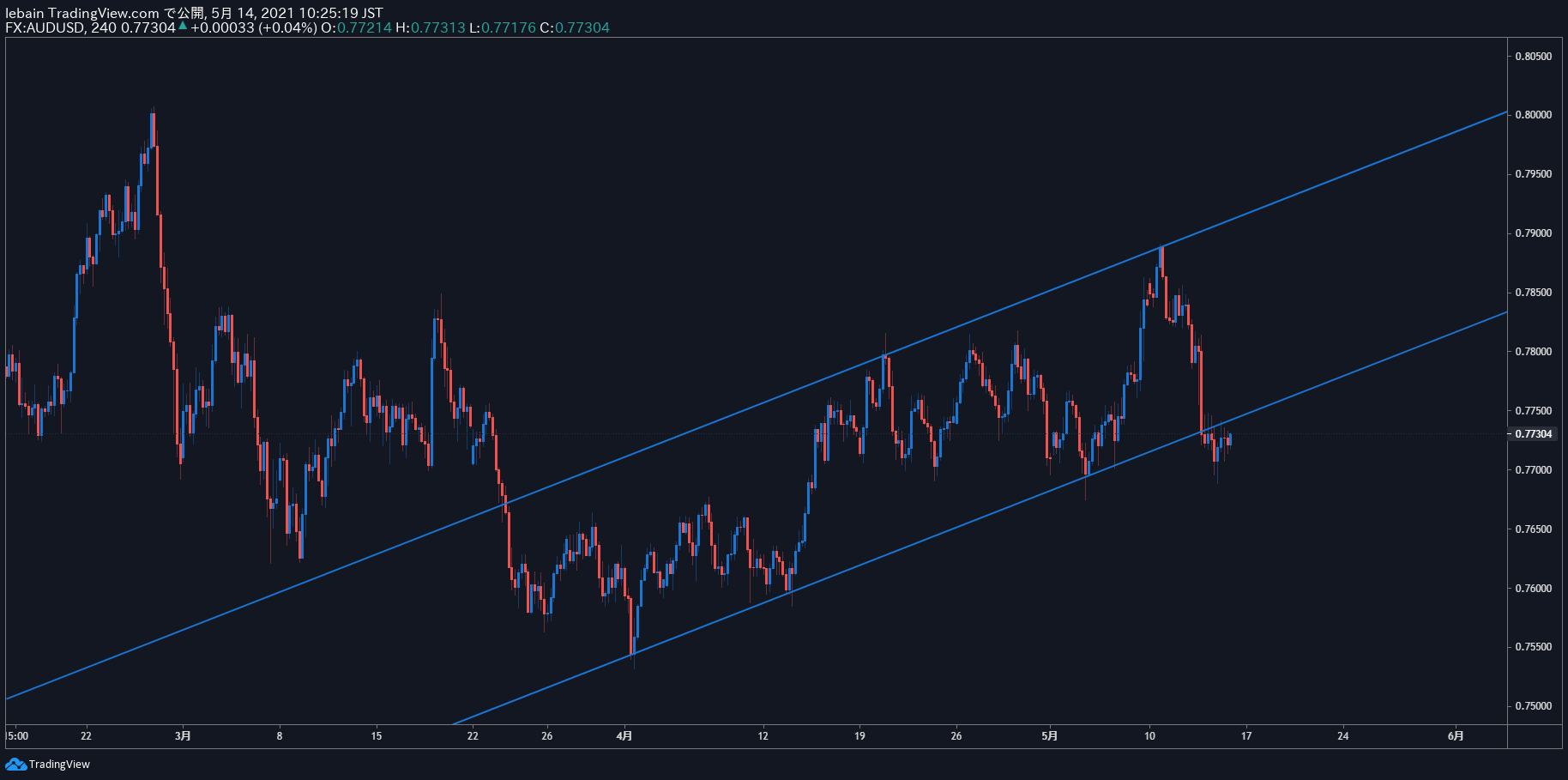Click the TradingView logo icon
Viewport: 1568px width, 780px height.
15,764
